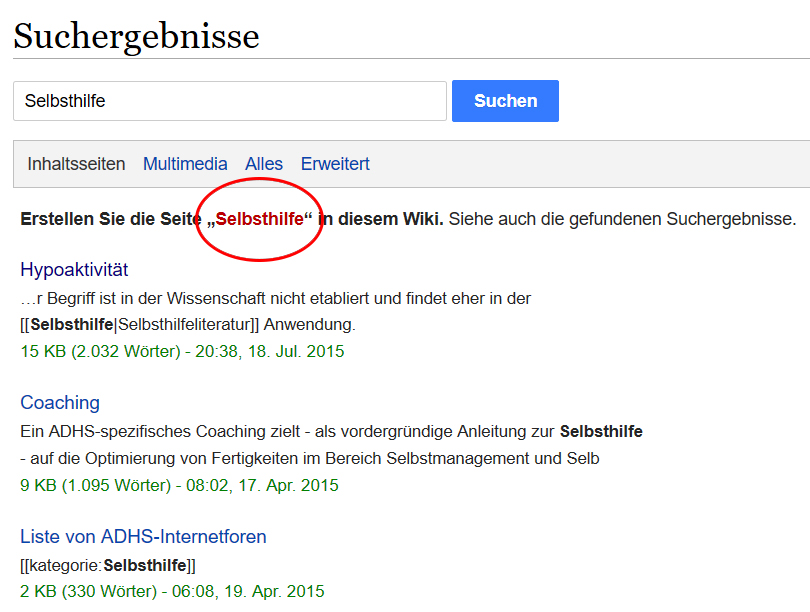This screenshot has width=810, height=612.
Task: Visit the "Liste von ADHS-Internetforen" result
Action: pos(143,537)
